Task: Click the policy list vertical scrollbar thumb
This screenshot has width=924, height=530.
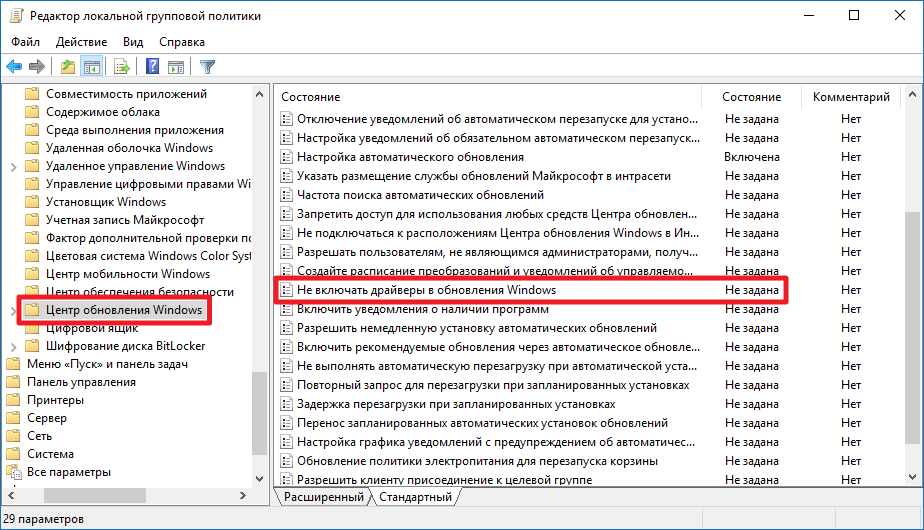Action: pos(912,327)
